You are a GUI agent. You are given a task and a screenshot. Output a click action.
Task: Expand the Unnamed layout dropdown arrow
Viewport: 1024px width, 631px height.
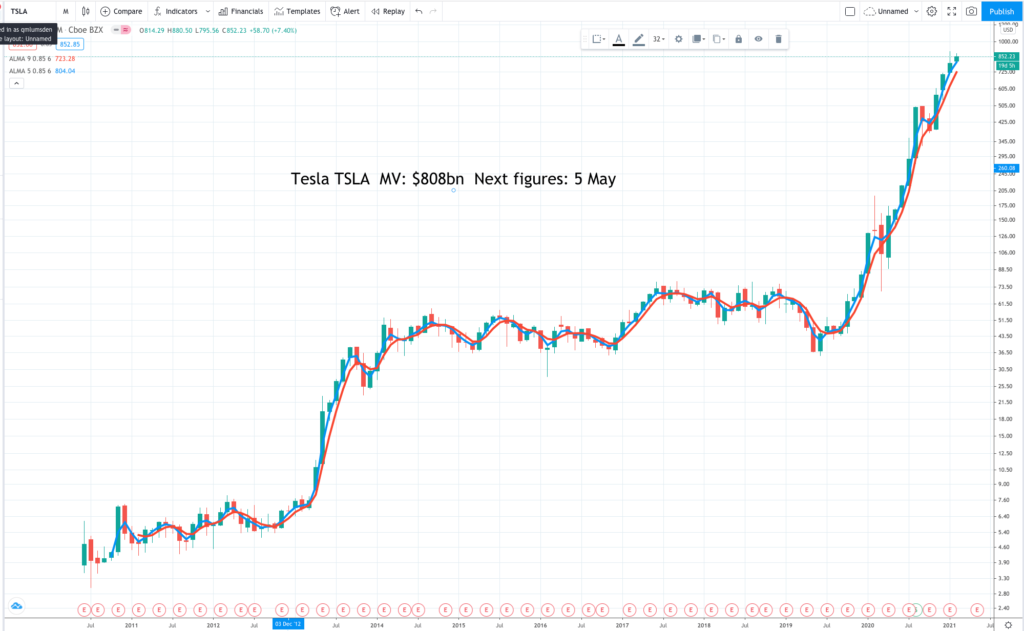tap(916, 11)
